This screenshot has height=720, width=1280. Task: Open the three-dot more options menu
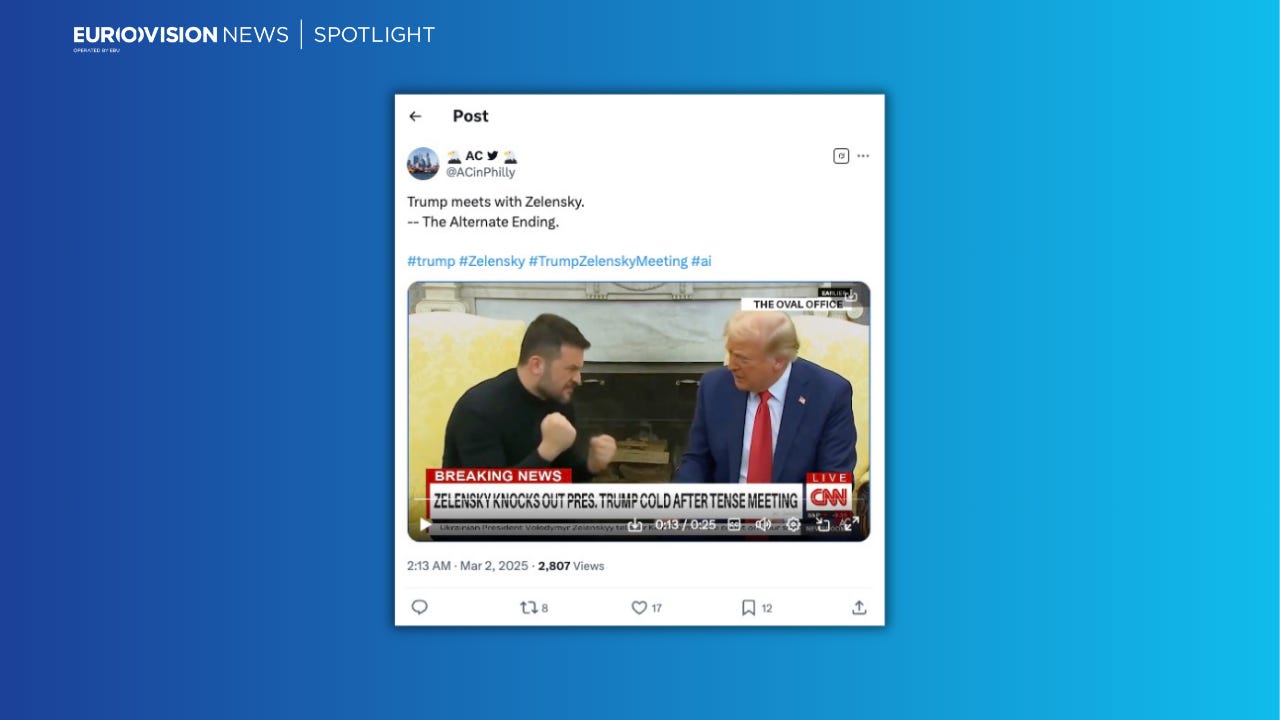pos(863,156)
